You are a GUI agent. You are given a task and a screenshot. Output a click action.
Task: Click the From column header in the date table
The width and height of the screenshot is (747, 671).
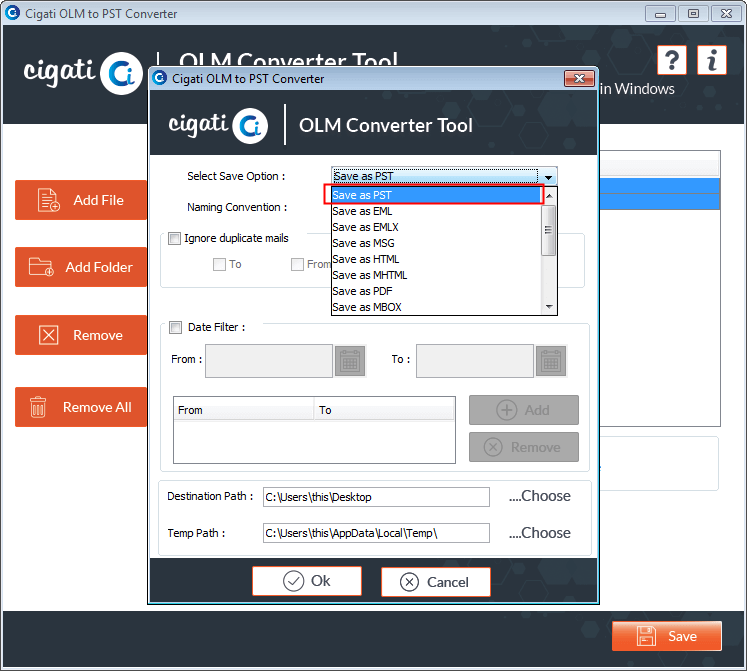coord(244,410)
